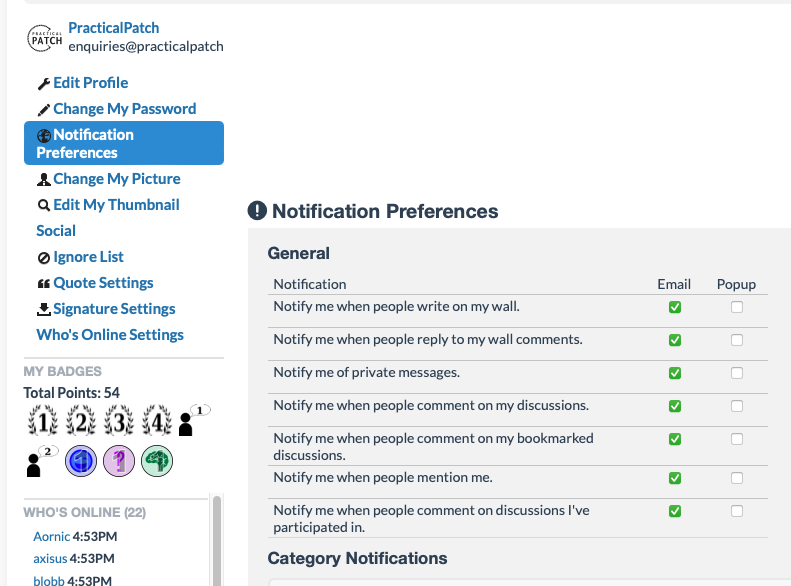Click the magnifier icon beside Edit My Thumbnail
Image resolution: width=791 pixels, height=586 pixels.
point(44,205)
